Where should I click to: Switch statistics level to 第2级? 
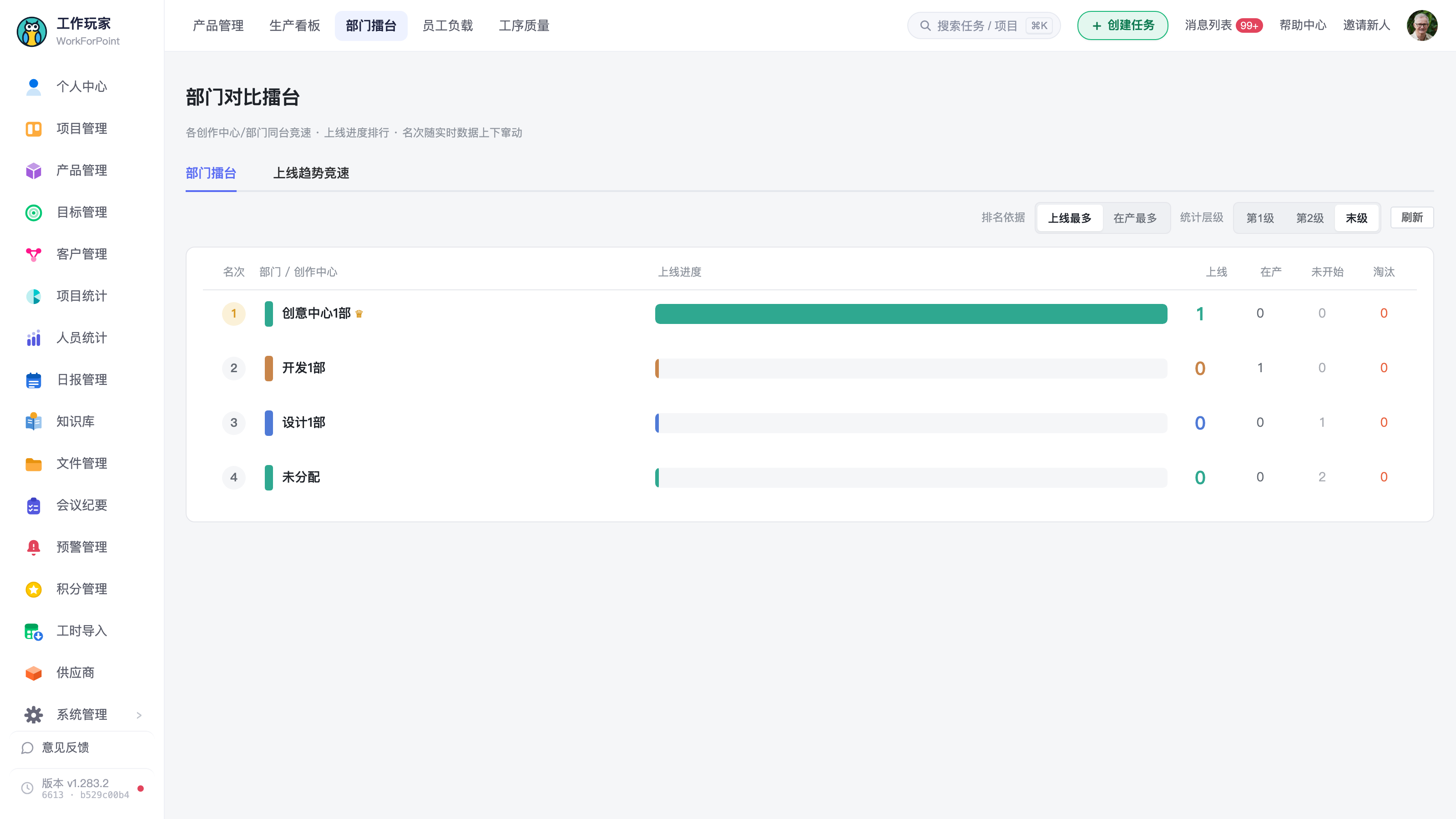pyautogui.click(x=1309, y=217)
